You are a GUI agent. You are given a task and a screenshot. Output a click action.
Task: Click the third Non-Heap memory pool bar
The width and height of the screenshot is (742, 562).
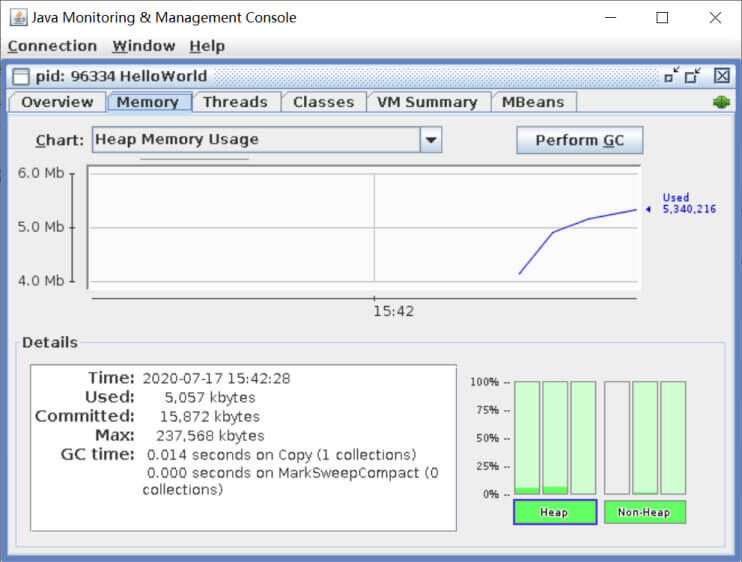point(673,438)
